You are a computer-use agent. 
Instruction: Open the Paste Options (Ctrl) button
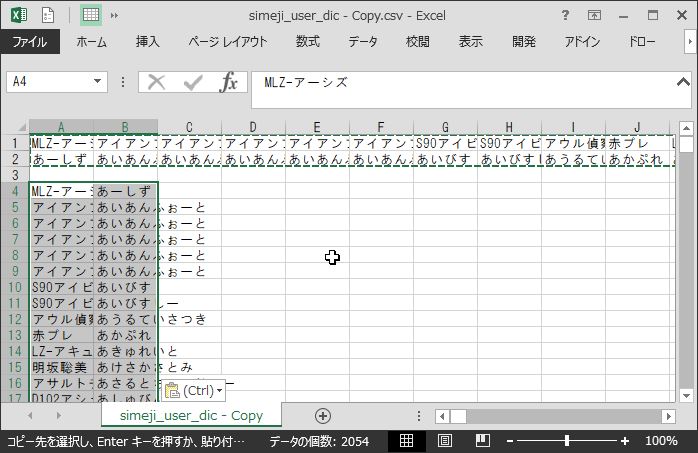click(193, 391)
